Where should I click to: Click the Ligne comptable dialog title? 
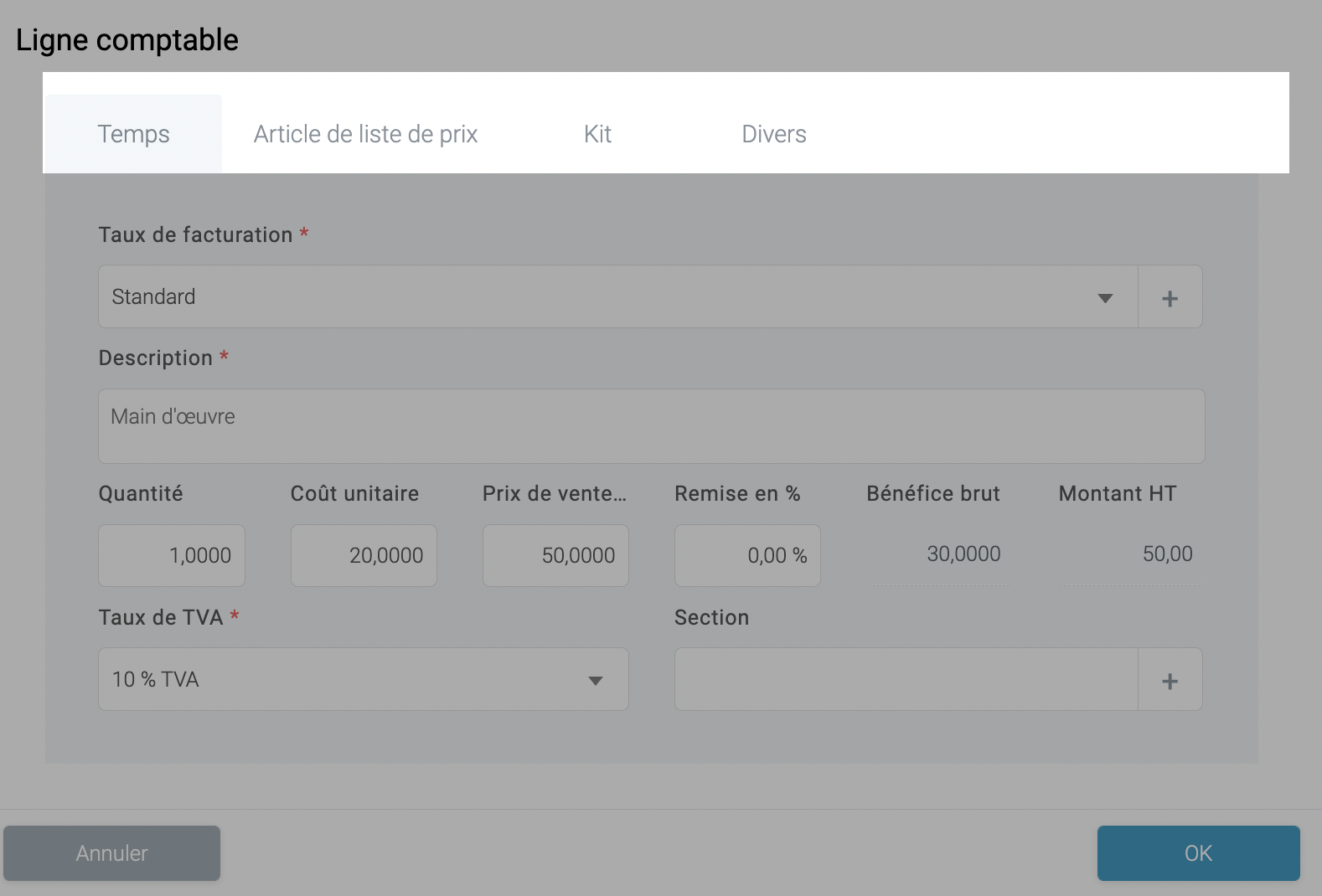tap(127, 40)
